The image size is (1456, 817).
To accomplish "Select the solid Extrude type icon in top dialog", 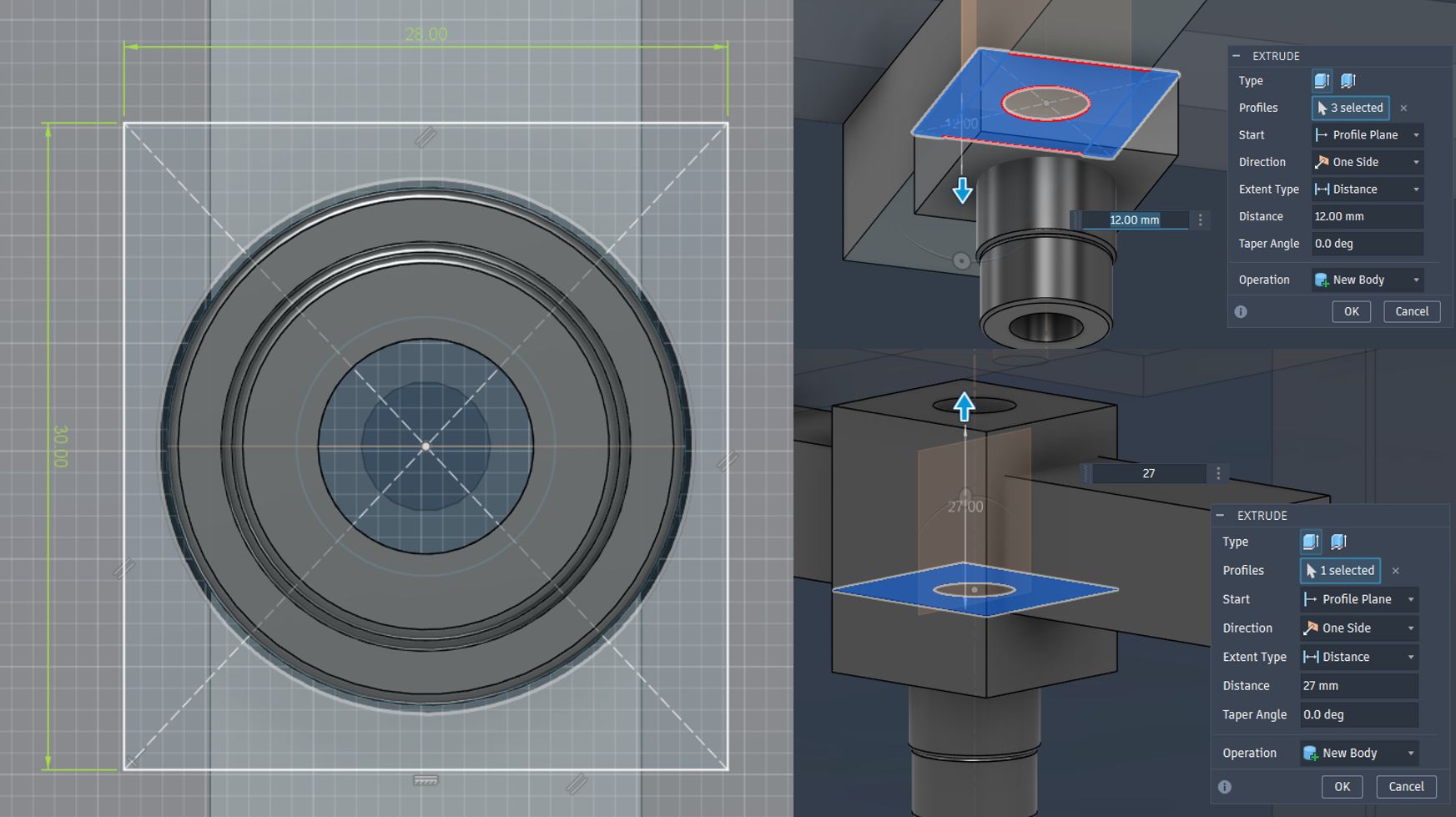I will (1322, 81).
